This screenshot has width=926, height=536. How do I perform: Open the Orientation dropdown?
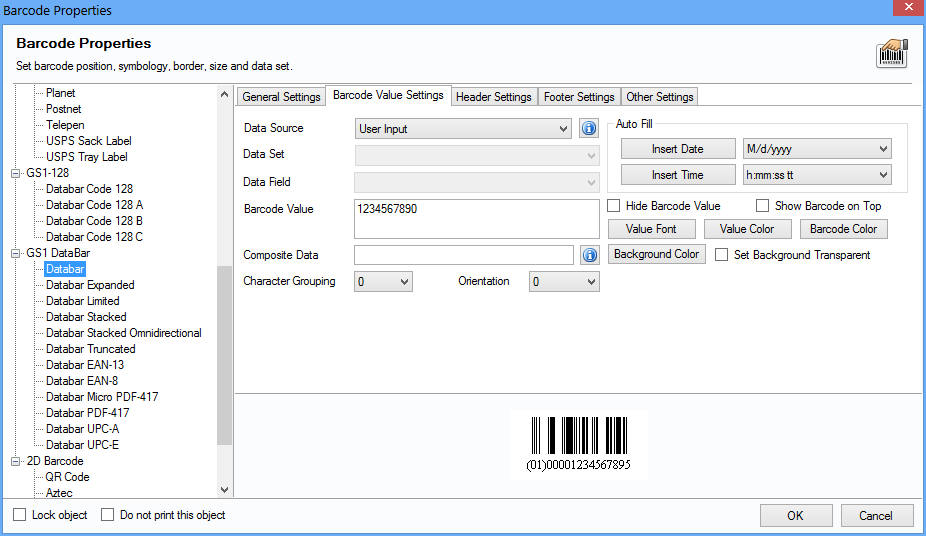click(x=564, y=282)
